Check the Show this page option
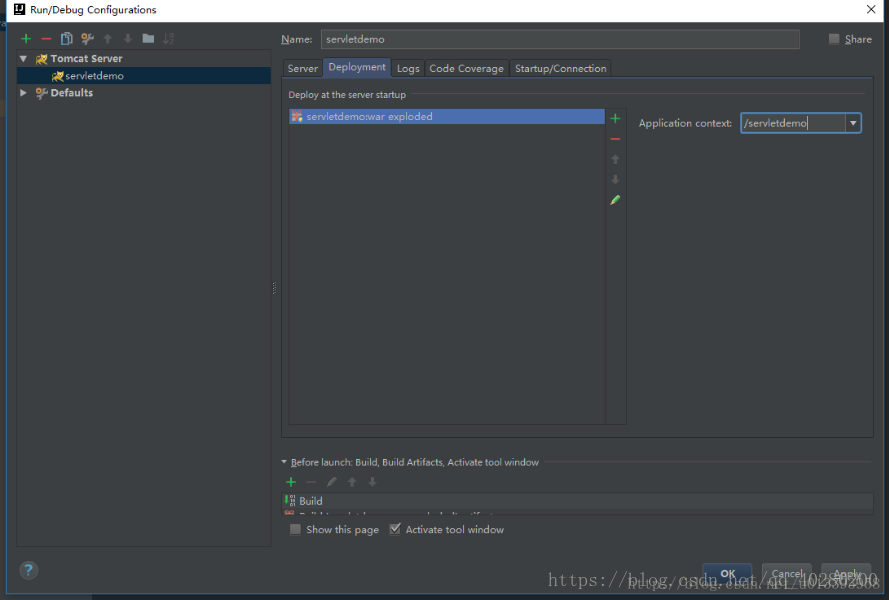Screen dimensions: 889x600 click(295, 530)
